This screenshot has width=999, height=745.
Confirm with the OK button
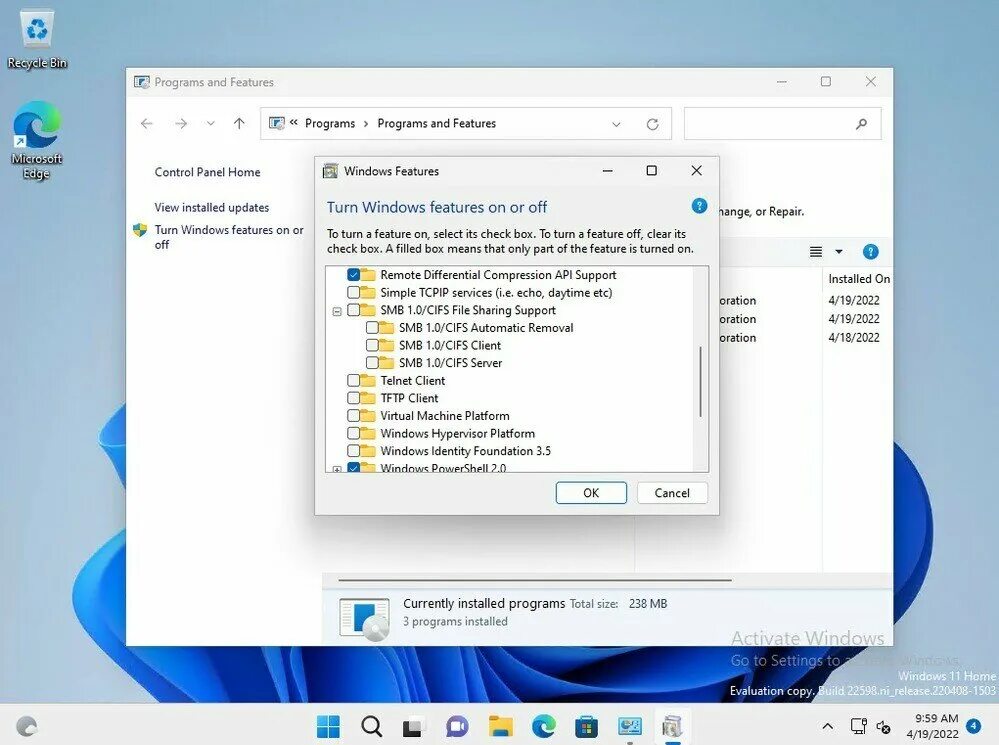point(591,493)
